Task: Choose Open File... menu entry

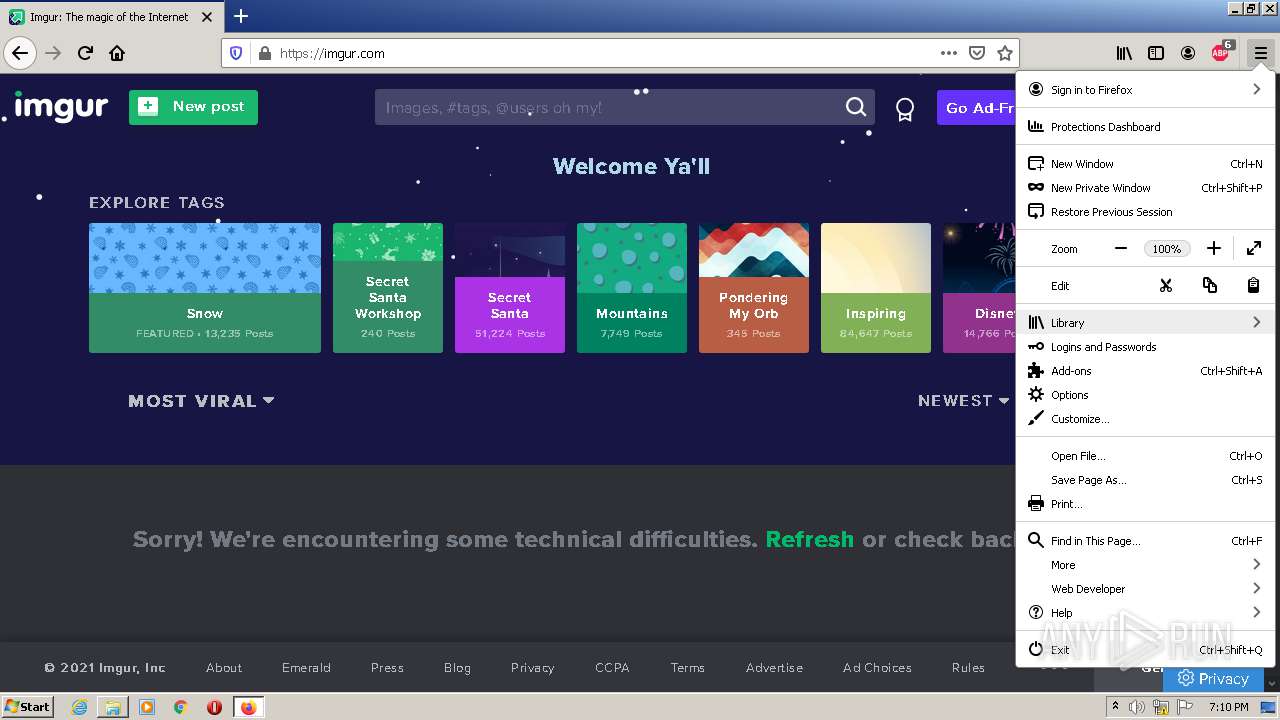Action: pyautogui.click(x=1146, y=456)
